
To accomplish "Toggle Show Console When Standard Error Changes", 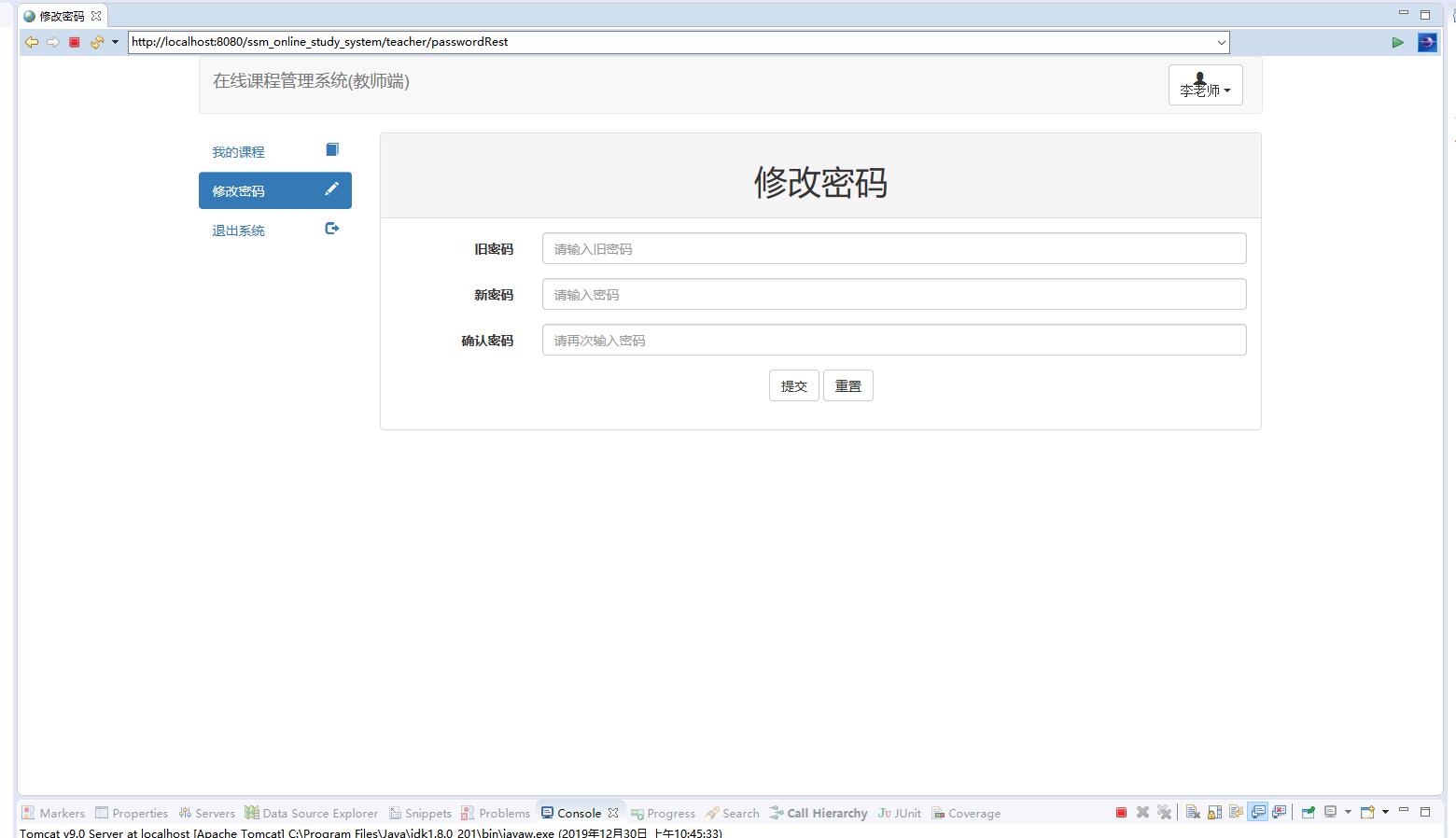I will click(1280, 812).
